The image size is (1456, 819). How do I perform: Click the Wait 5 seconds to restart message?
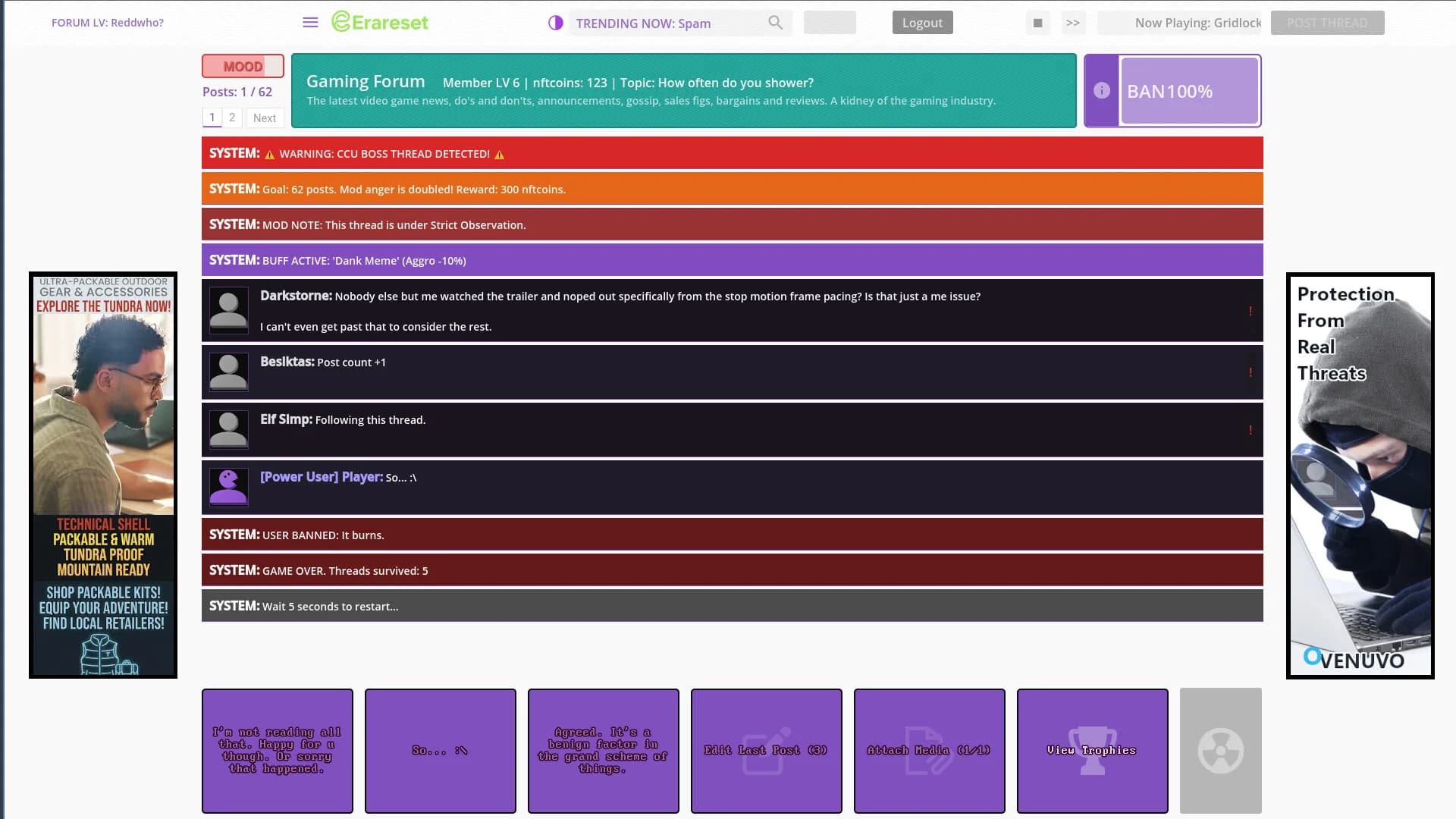tap(733, 606)
